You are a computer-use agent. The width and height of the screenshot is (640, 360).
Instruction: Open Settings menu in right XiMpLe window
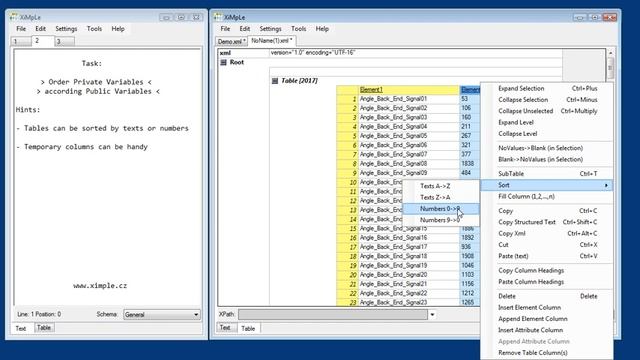[270, 29]
